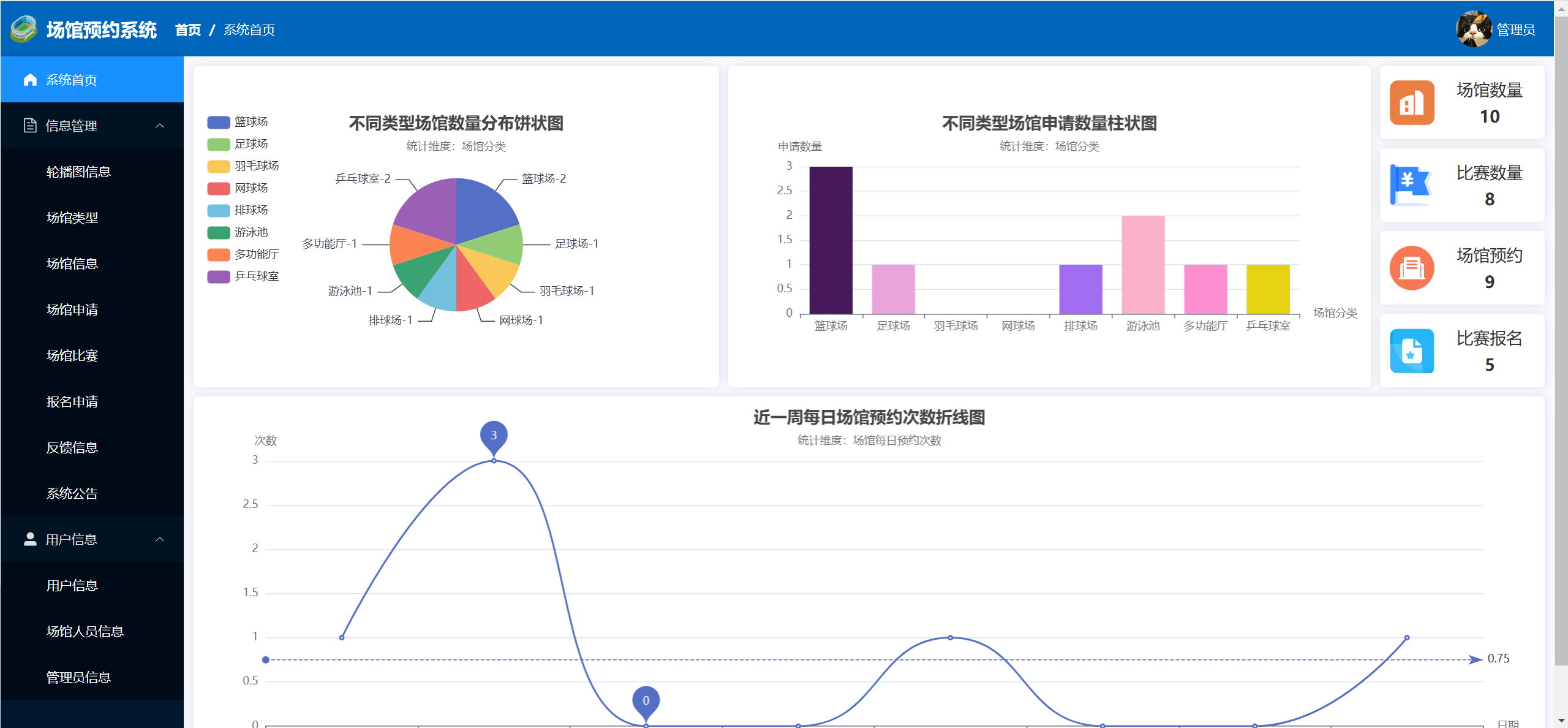Image resolution: width=1568 pixels, height=728 pixels.
Task: Go to 管理员信息 page
Action: pos(78,677)
